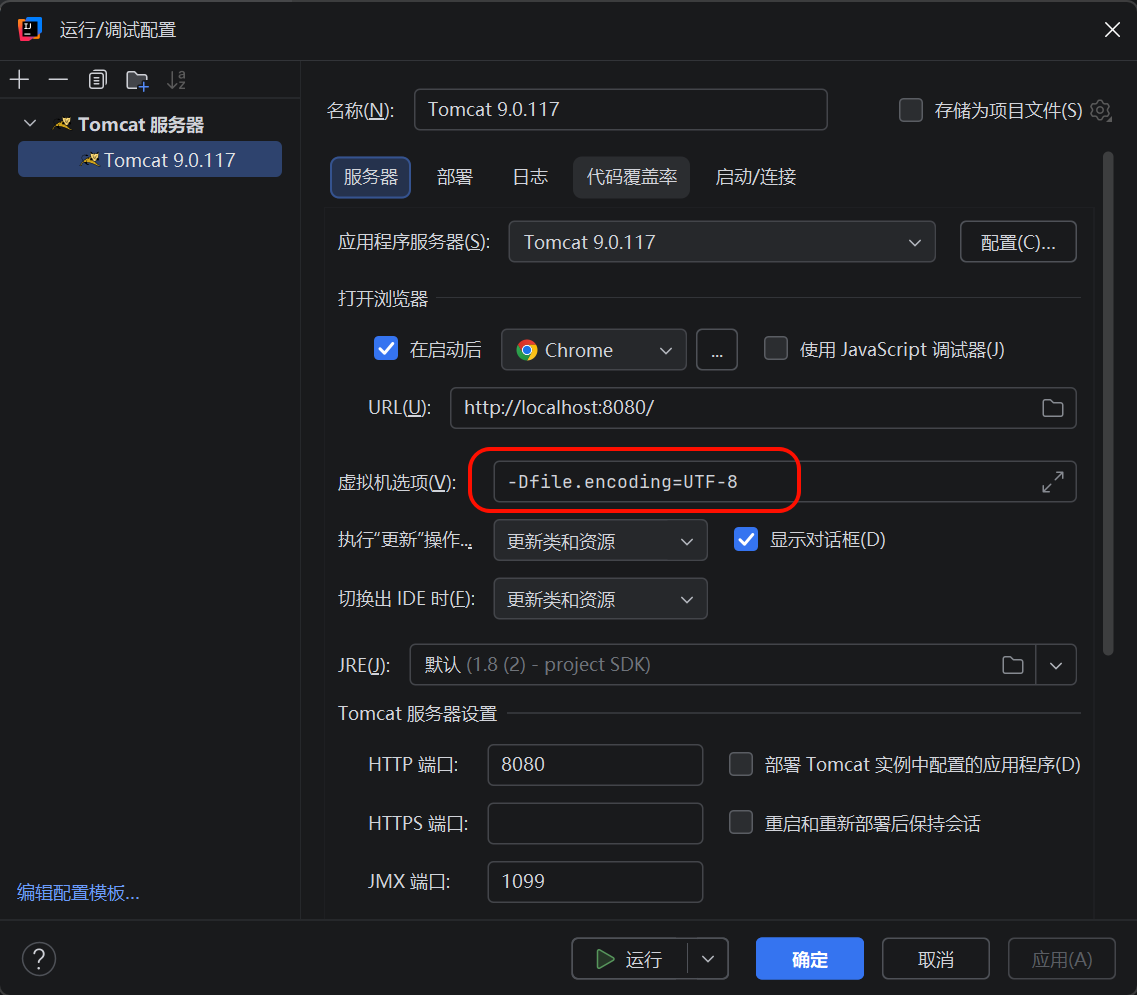Enable 部署 Tomcat 实例中配置的应用程序
1137x995 pixels.
pyautogui.click(x=740, y=764)
